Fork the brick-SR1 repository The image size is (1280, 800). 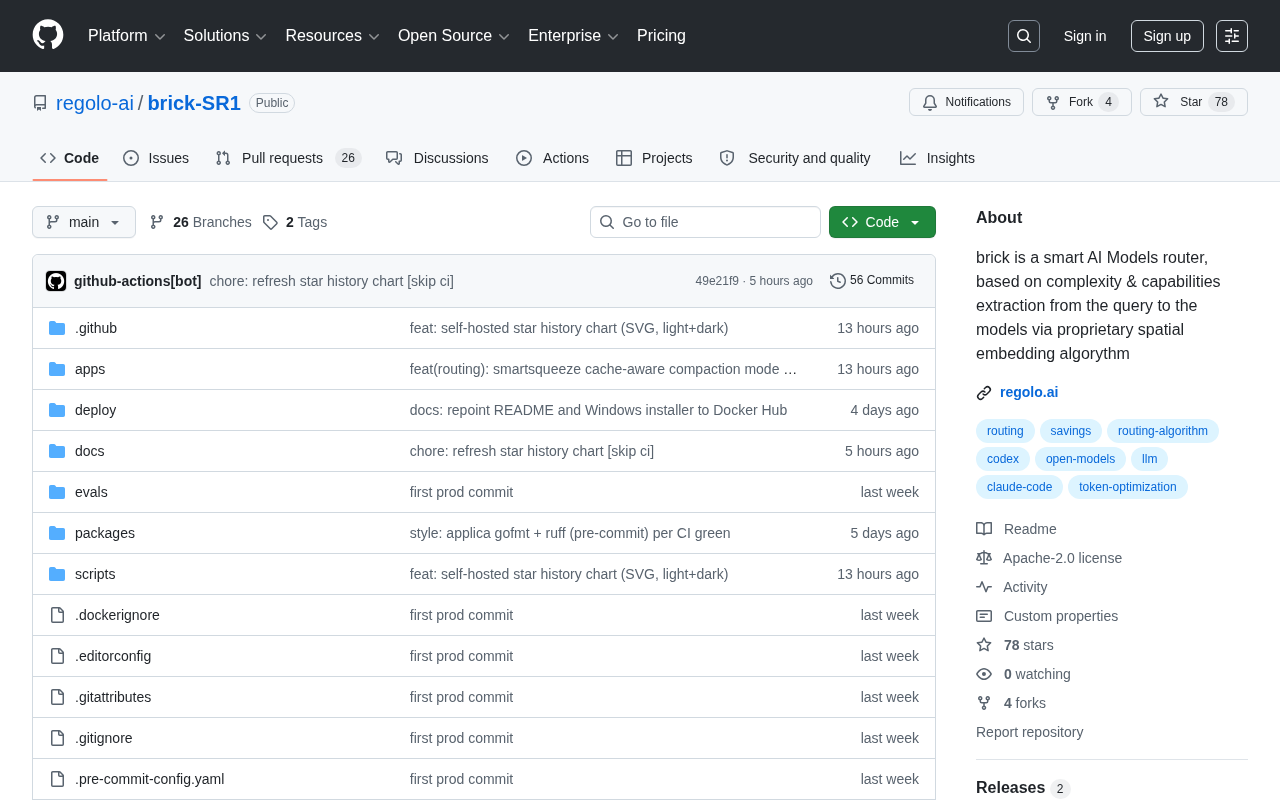pyautogui.click(x=1082, y=102)
